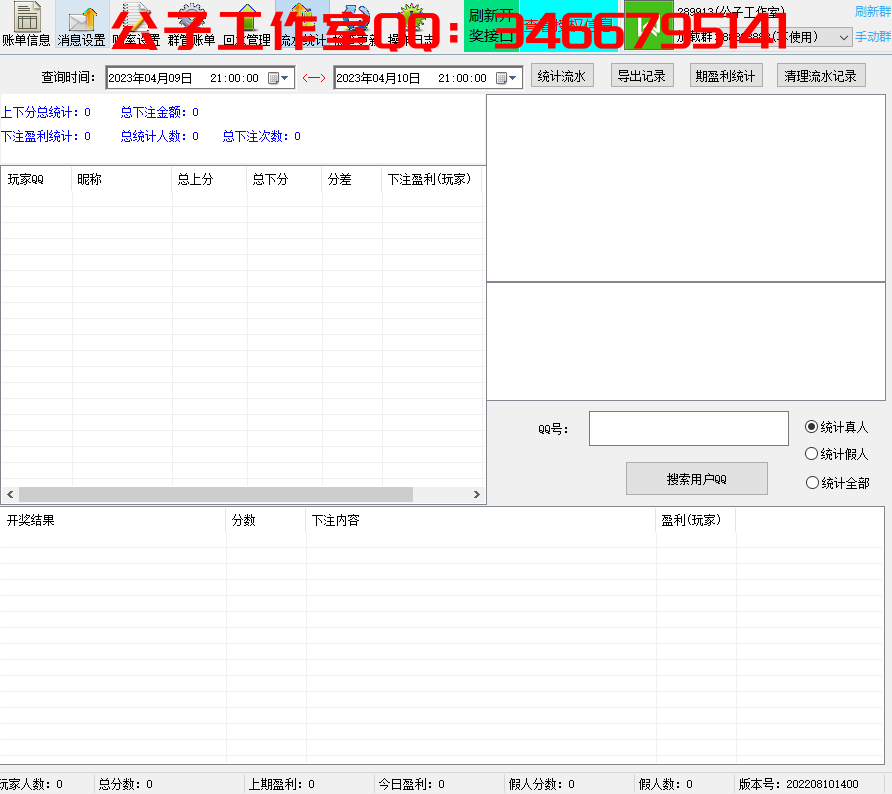Screen dimensions: 892x794
Task: Open the 群管账单 gear icon
Action: coord(192,24)
